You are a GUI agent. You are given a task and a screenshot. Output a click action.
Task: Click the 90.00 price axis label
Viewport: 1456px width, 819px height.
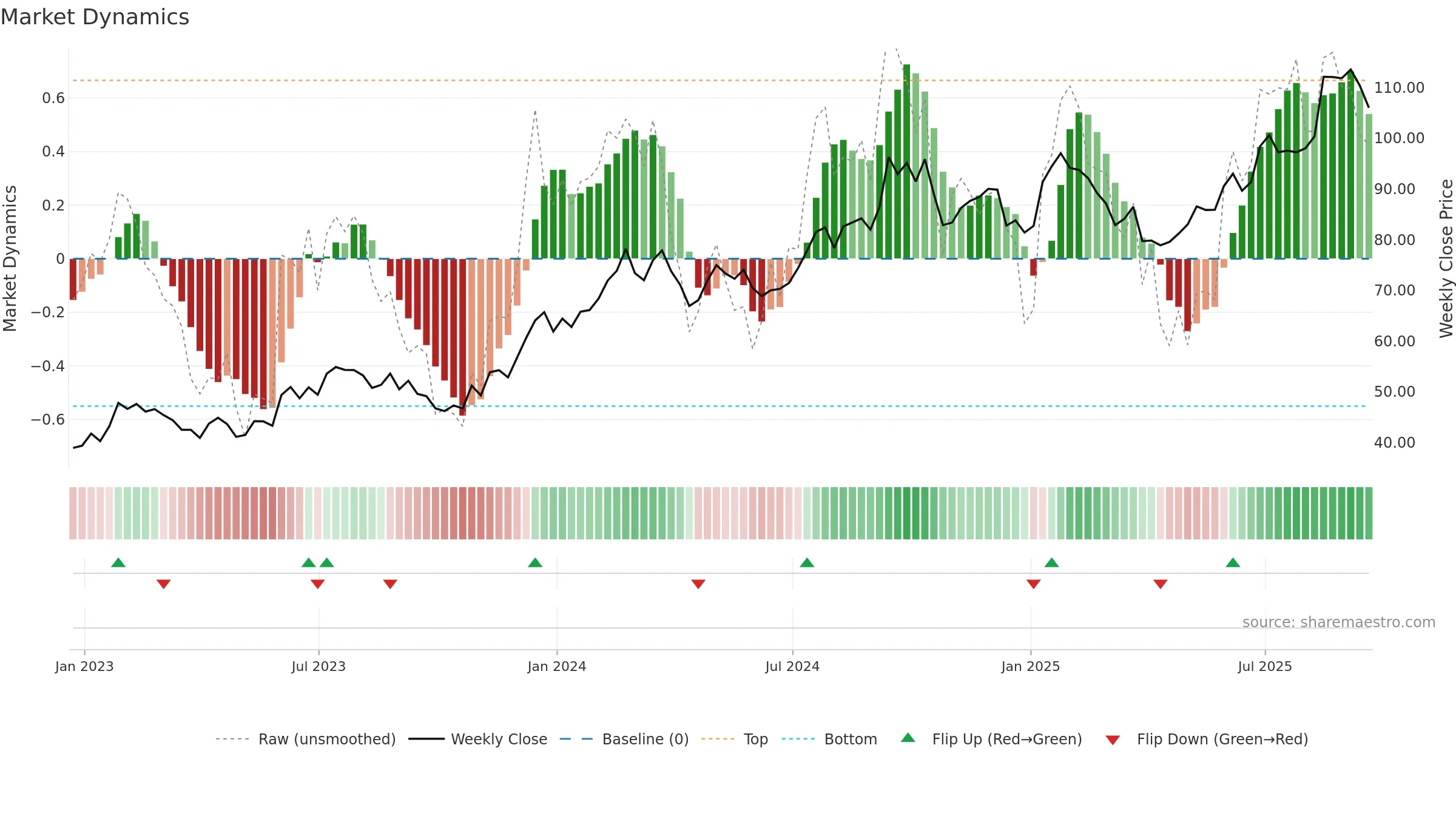(1395, 189)
